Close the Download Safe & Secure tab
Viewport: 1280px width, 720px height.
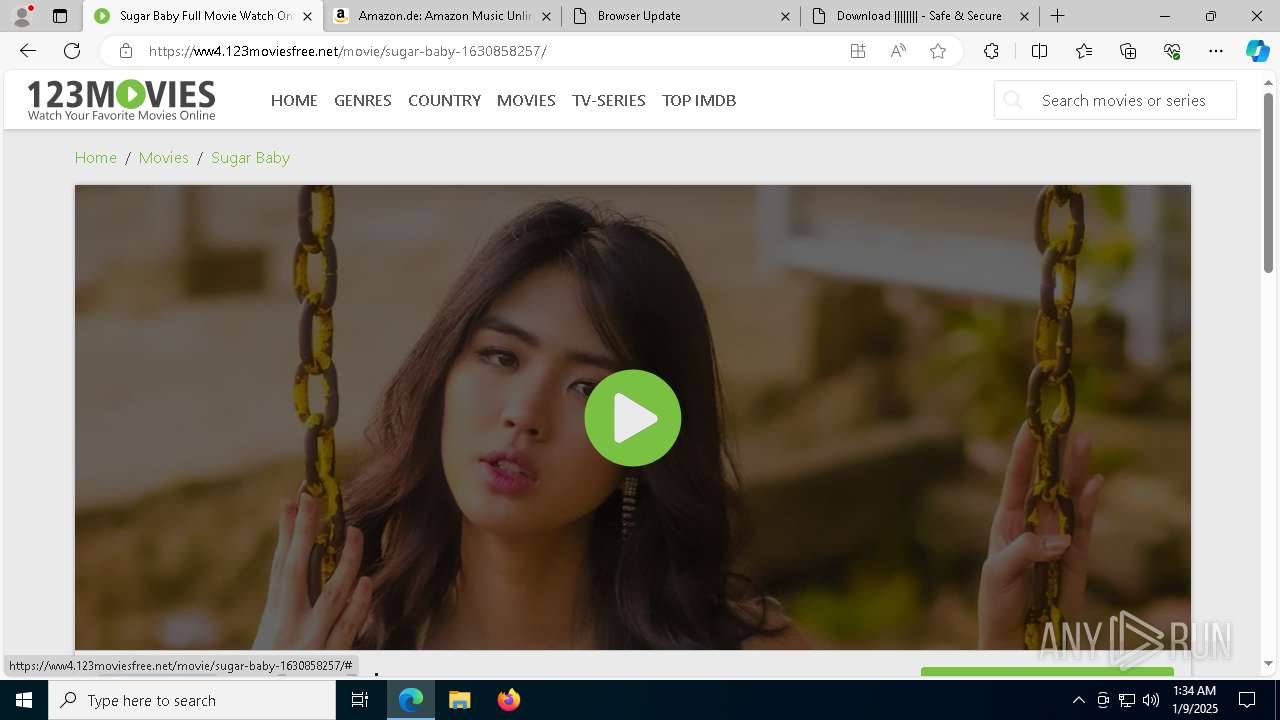point(1024,16)
